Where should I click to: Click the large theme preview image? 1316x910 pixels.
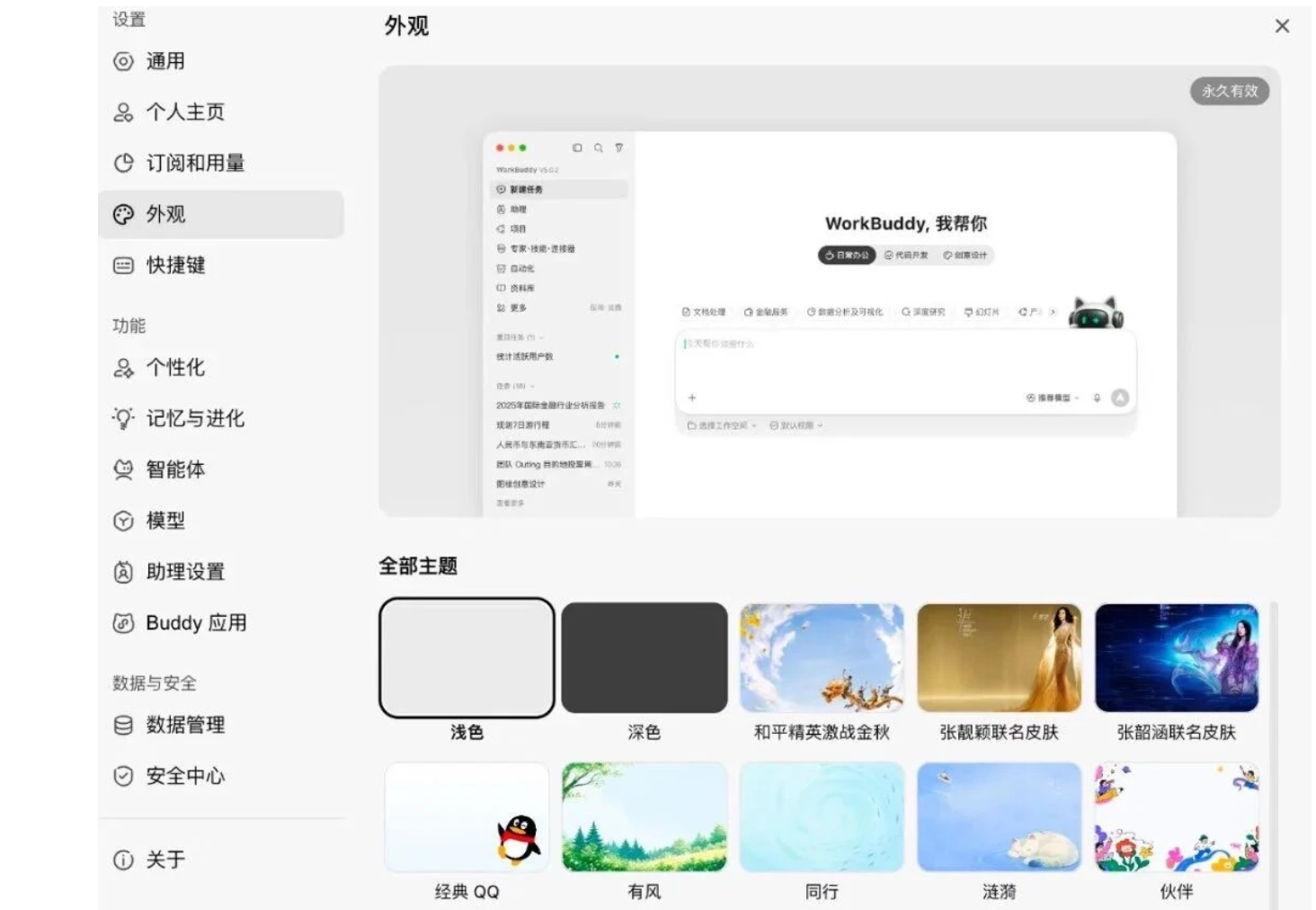click(830, 291)
